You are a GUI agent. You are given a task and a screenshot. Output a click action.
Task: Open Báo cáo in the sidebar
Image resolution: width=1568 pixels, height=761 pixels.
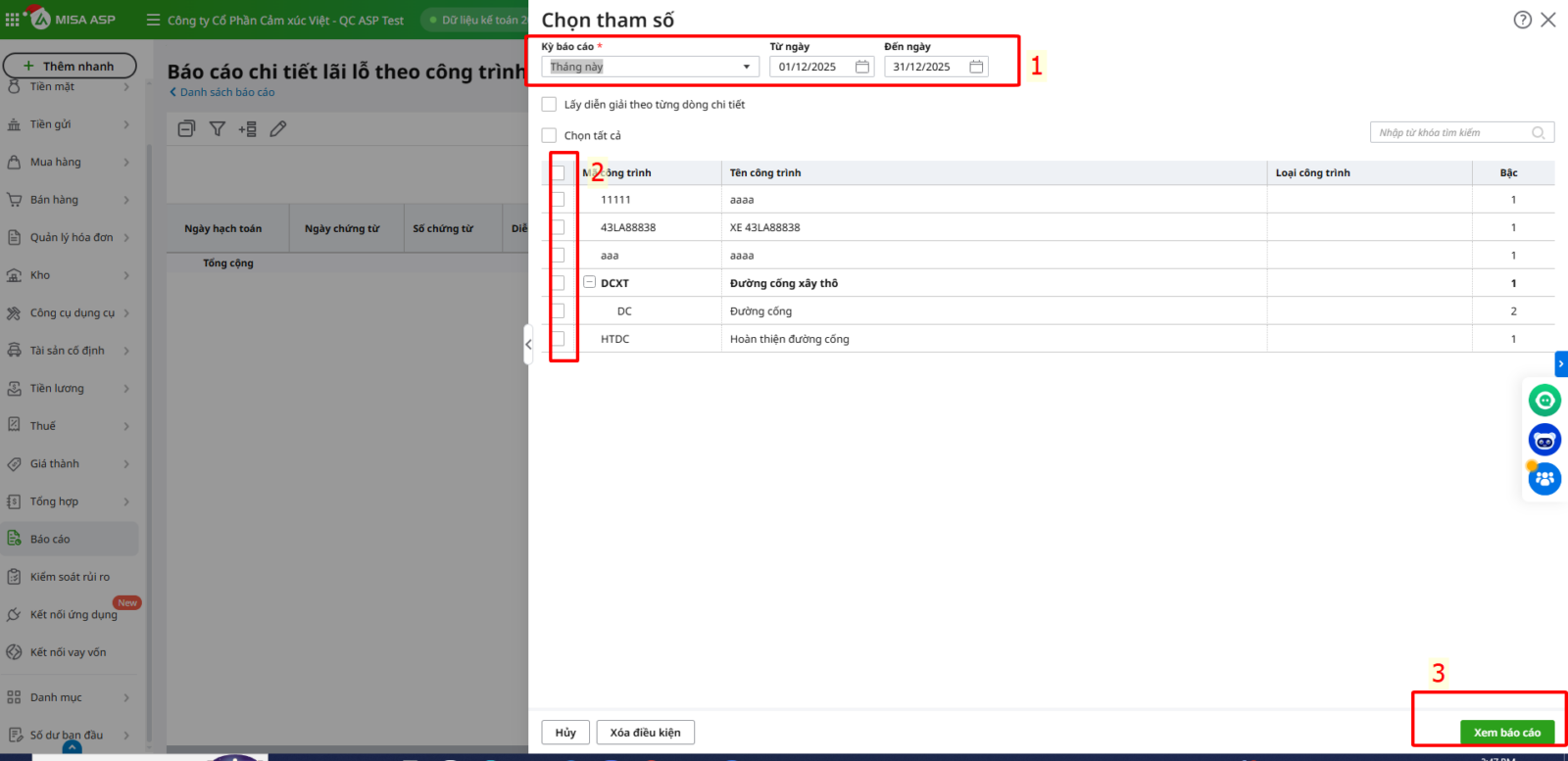(x=50, y=540)
